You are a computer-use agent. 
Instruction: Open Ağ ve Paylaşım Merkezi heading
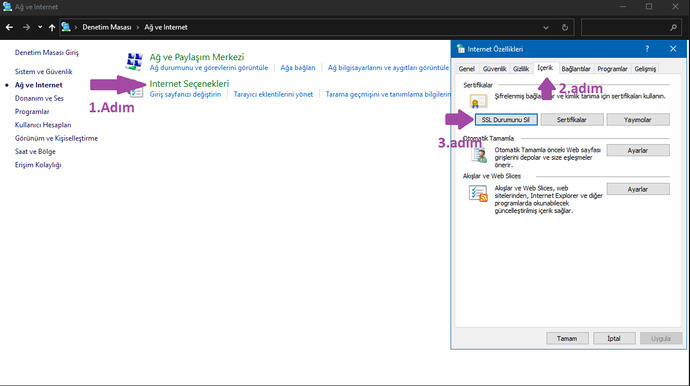(197, 57)
